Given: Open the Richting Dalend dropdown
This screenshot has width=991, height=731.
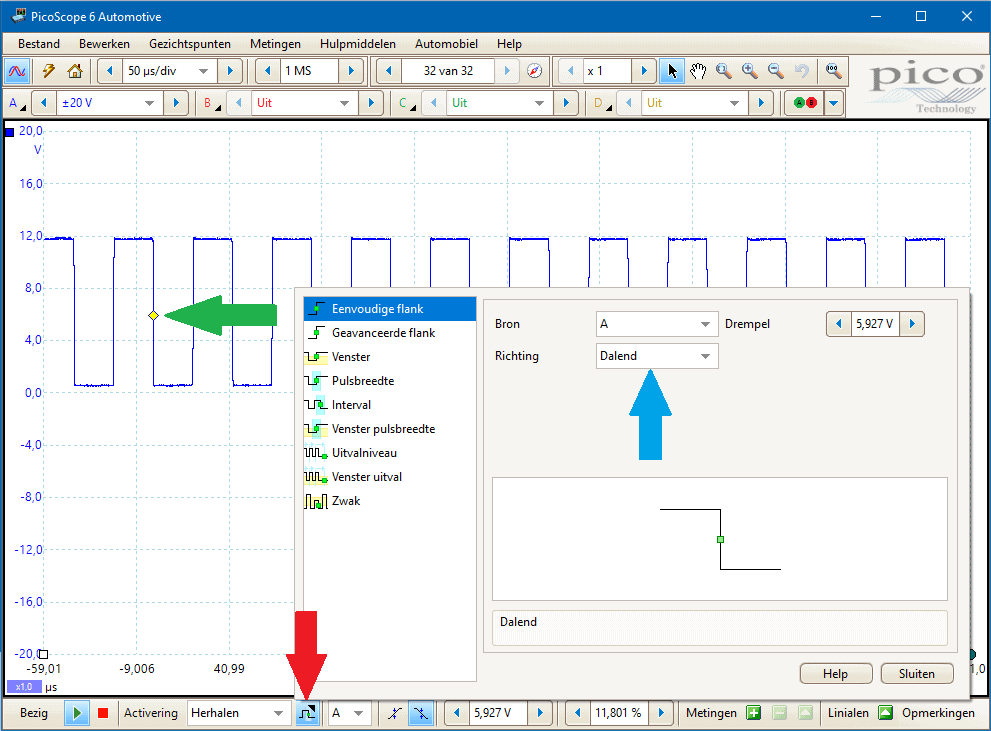Looking at the screenshot, I should [657, 356].
